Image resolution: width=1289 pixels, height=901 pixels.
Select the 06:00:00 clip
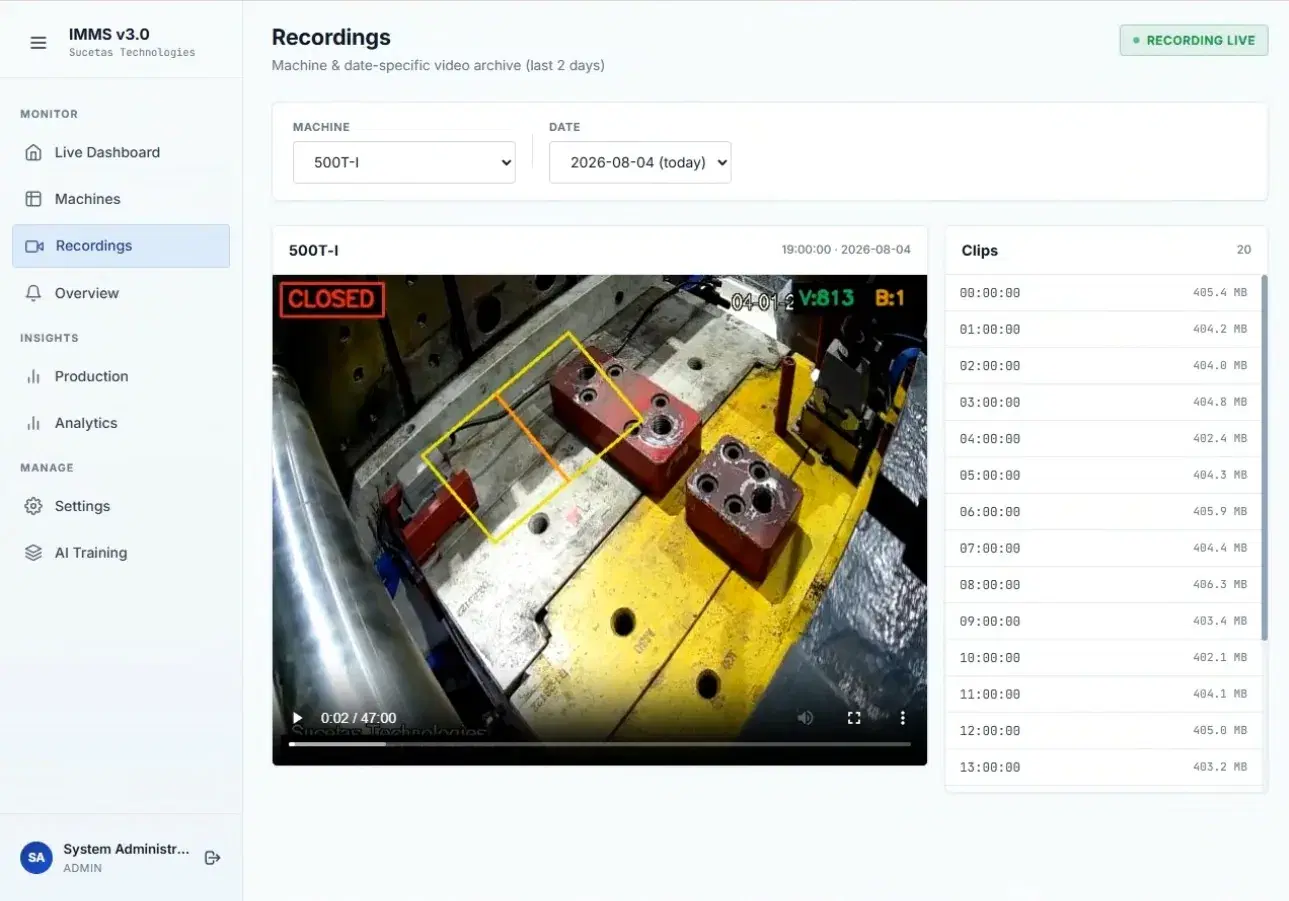coord(1103,512)
